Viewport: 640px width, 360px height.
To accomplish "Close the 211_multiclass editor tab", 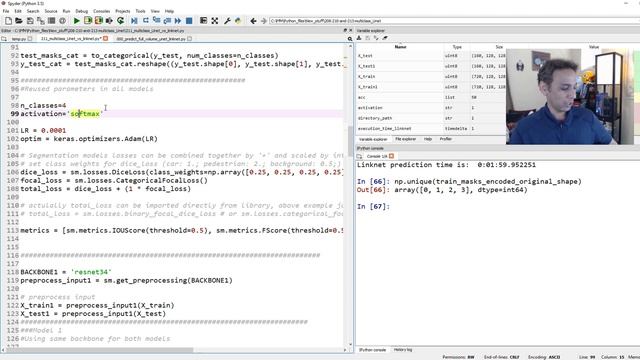I will point(105,38).
